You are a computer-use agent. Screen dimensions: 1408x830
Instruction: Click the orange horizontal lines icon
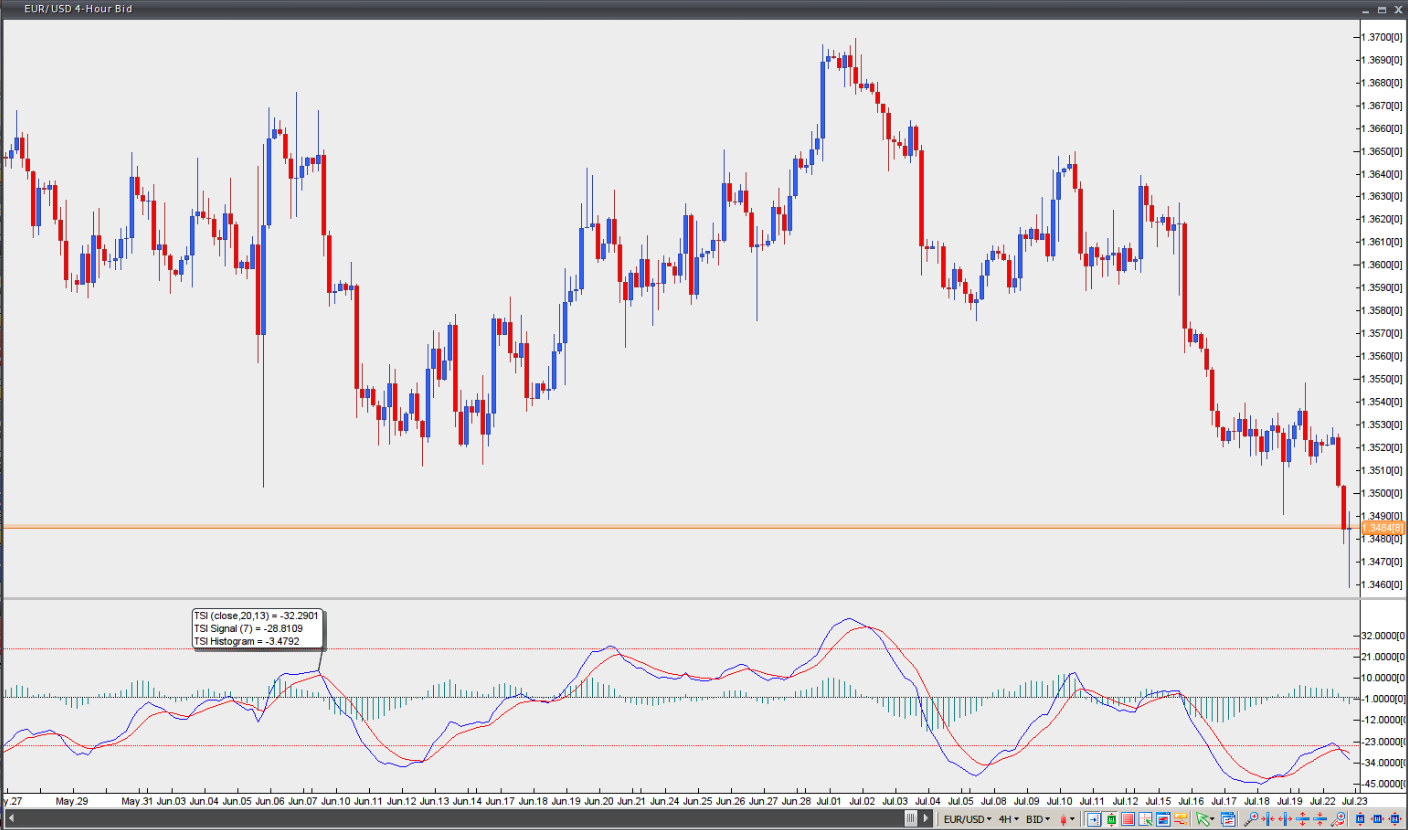[x=1180, y=820]
